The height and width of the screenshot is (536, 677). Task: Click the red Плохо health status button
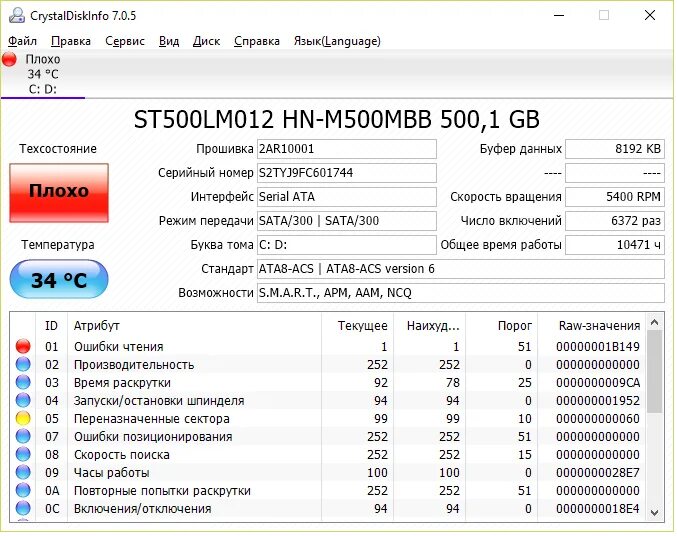59,193
